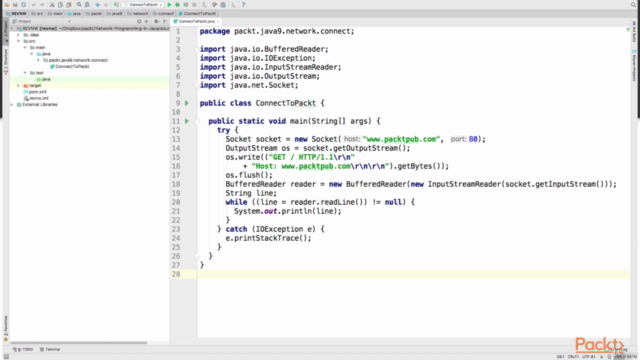Viewport: 640px width, 360px height.
Task: Click the Copy icon in toolbar
Action: pos(60,4)
